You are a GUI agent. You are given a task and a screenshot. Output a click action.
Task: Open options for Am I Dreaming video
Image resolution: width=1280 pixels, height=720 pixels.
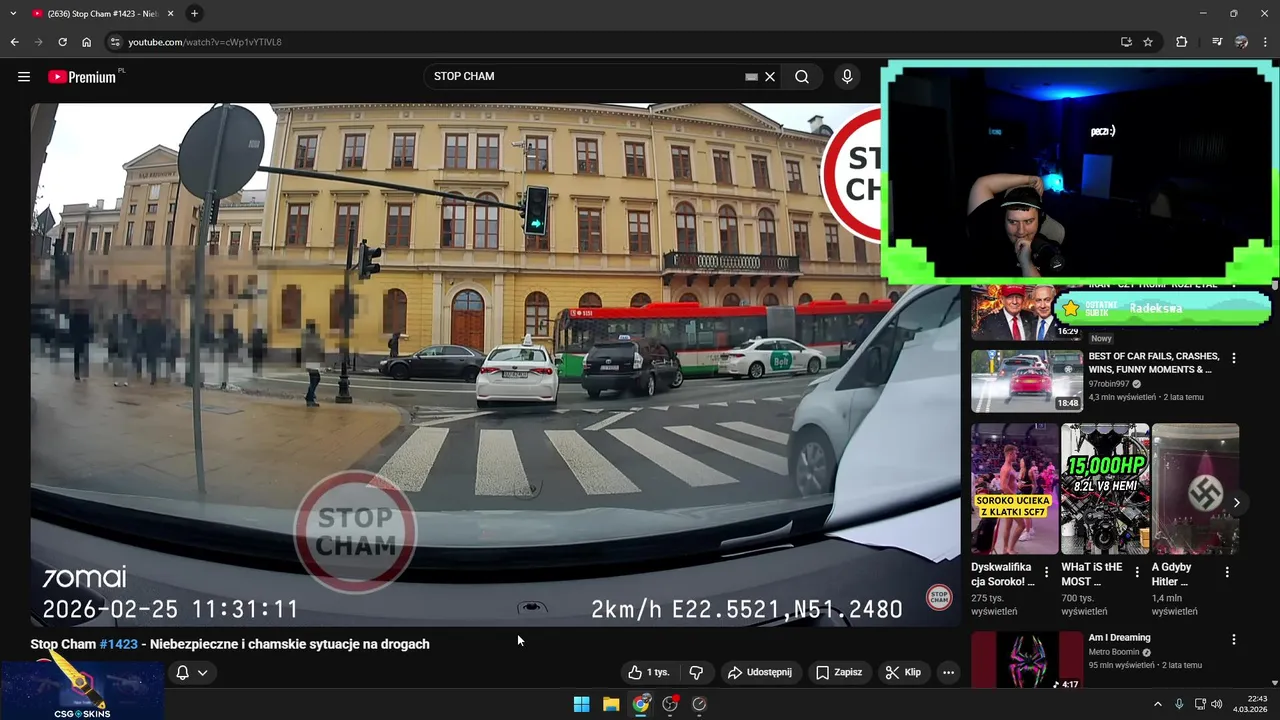tap(1234, 639)
